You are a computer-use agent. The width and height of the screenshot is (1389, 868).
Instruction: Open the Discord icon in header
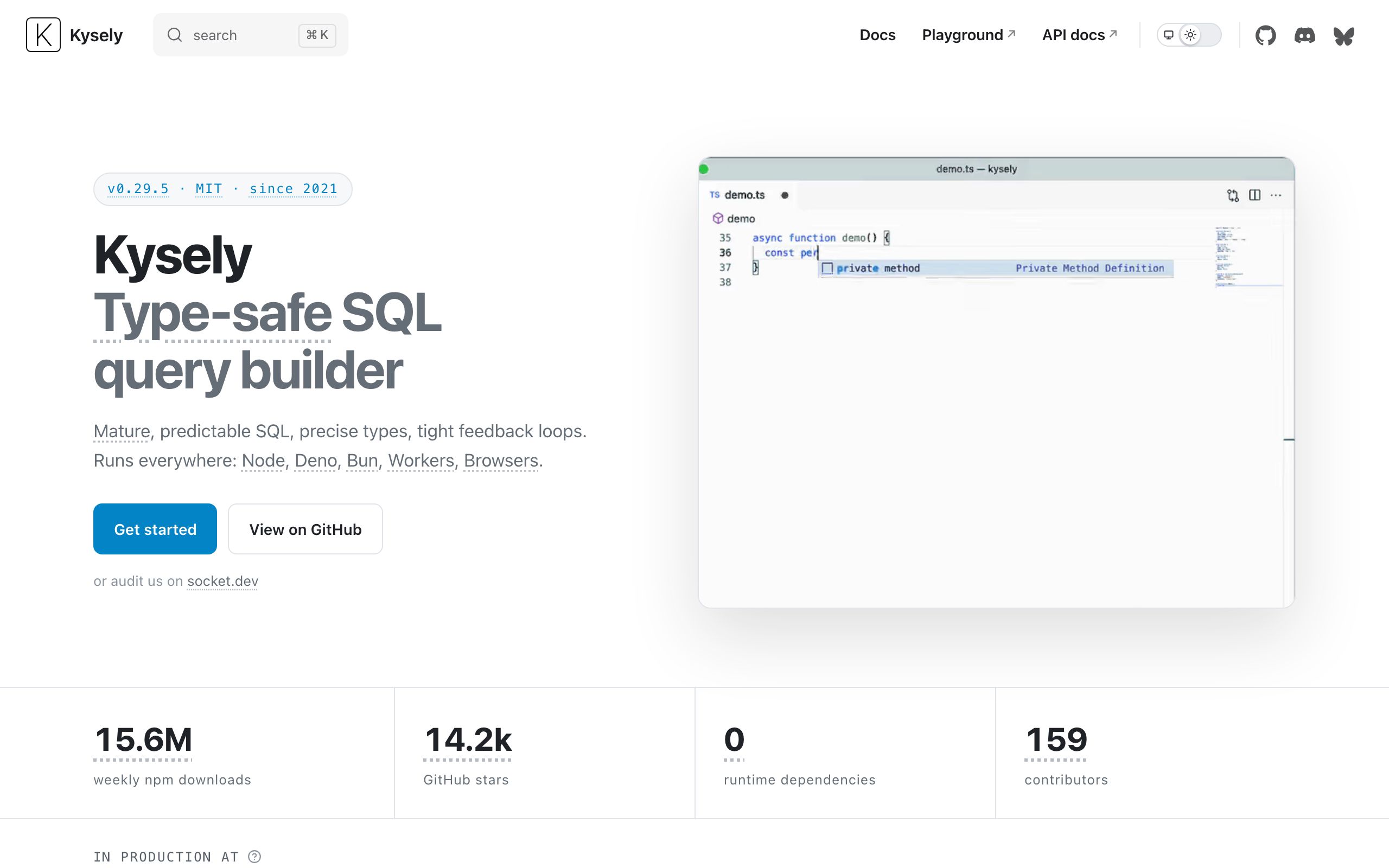click(1304, 35)
